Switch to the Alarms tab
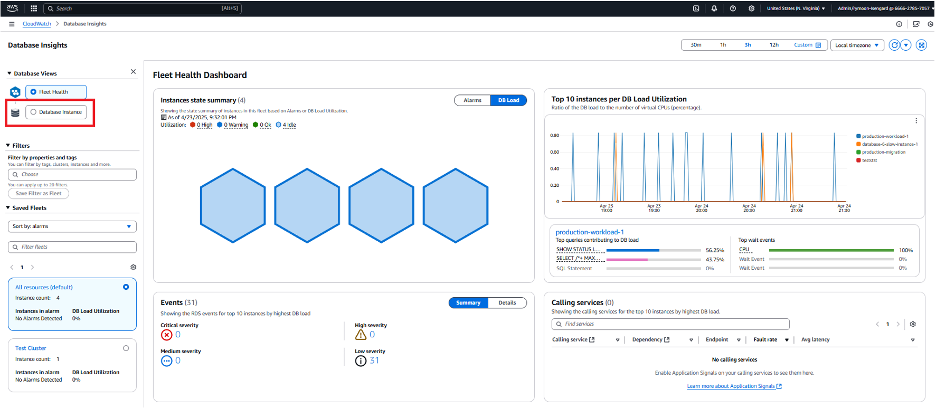The width and height of the screenshot is (936, 408). [x=473, y=100]
